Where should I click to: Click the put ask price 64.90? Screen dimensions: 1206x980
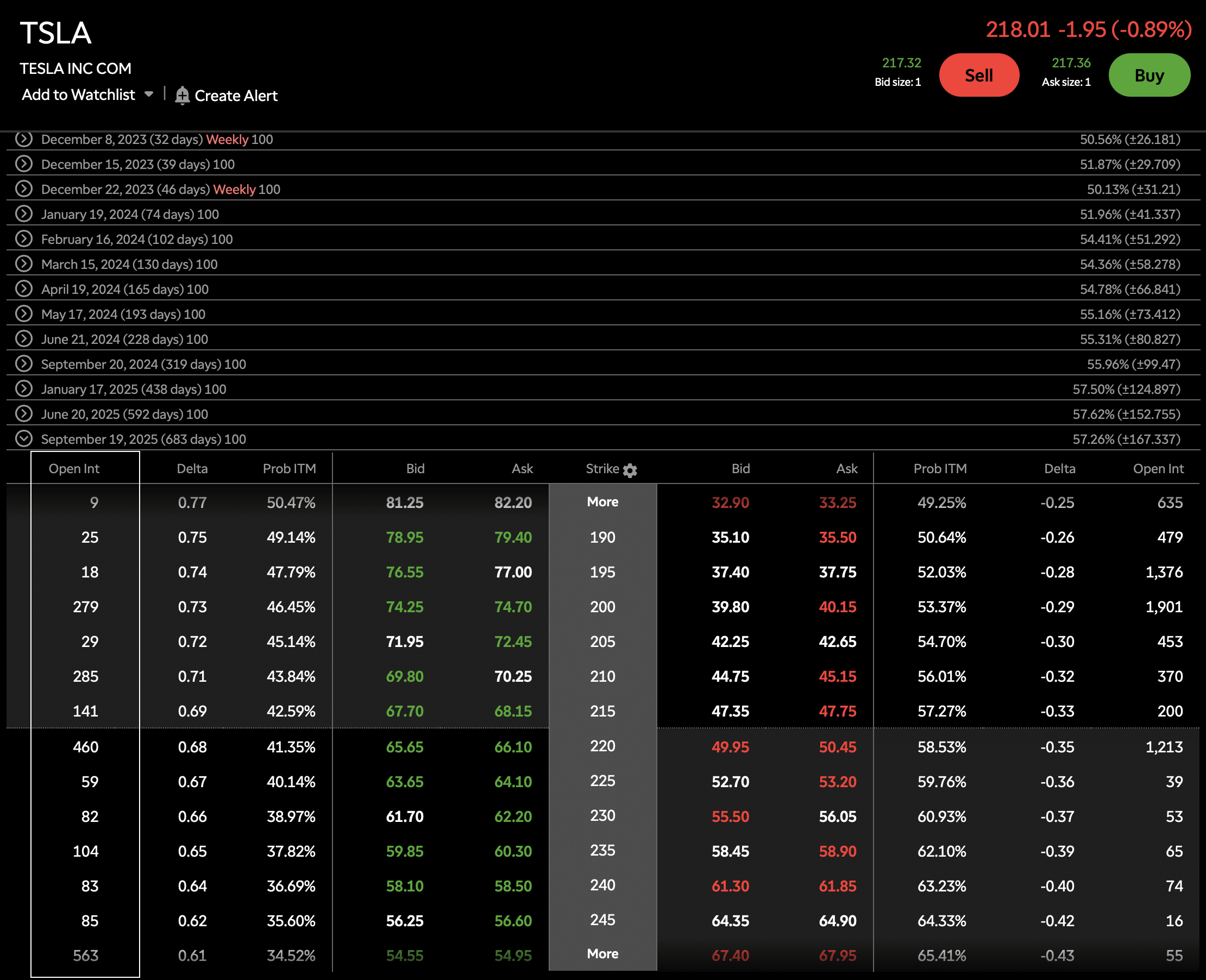[837, 921]
